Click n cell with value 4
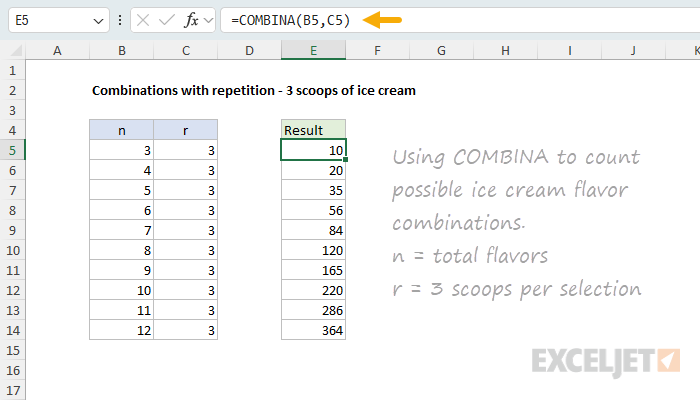The height and width of the screenshot is (400, 700). point(121,170)
